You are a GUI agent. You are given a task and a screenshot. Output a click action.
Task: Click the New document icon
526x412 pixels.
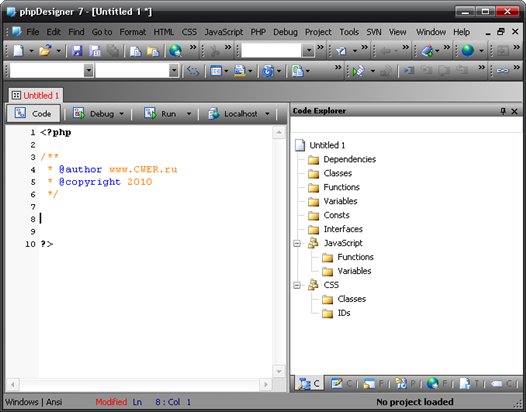coord(18,51)
